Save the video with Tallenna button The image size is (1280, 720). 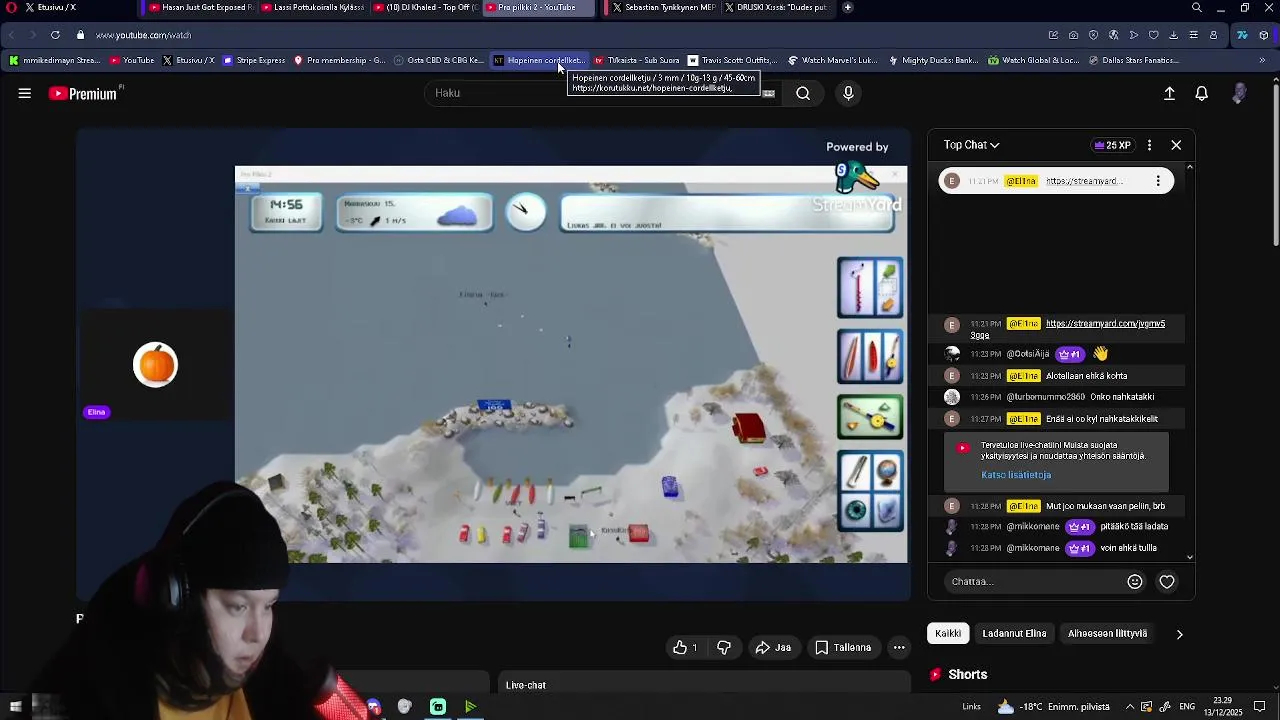pyautogui.click(x=843, y=647)
